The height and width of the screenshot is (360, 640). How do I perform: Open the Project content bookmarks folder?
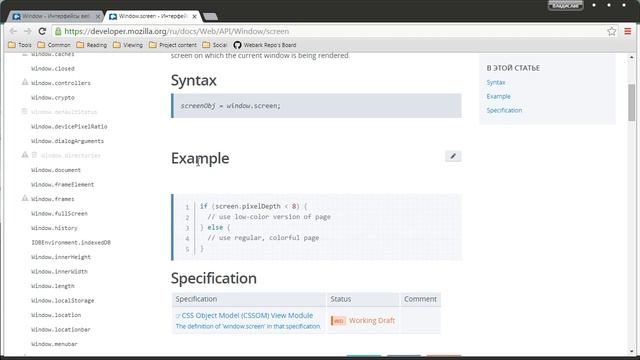173,45
